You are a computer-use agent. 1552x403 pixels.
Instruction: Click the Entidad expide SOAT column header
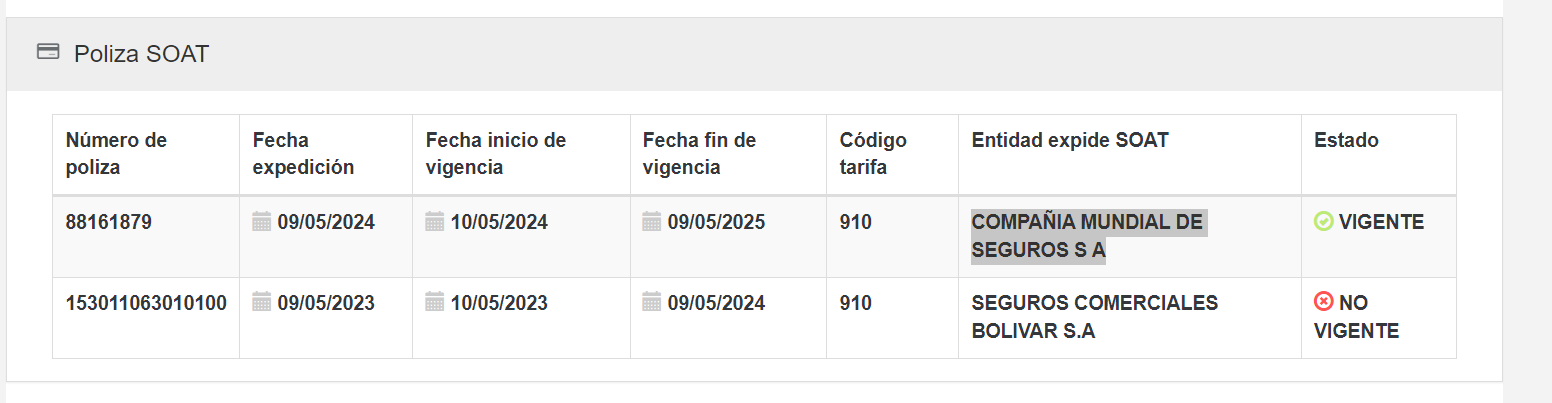click(x=1070, y=141)
